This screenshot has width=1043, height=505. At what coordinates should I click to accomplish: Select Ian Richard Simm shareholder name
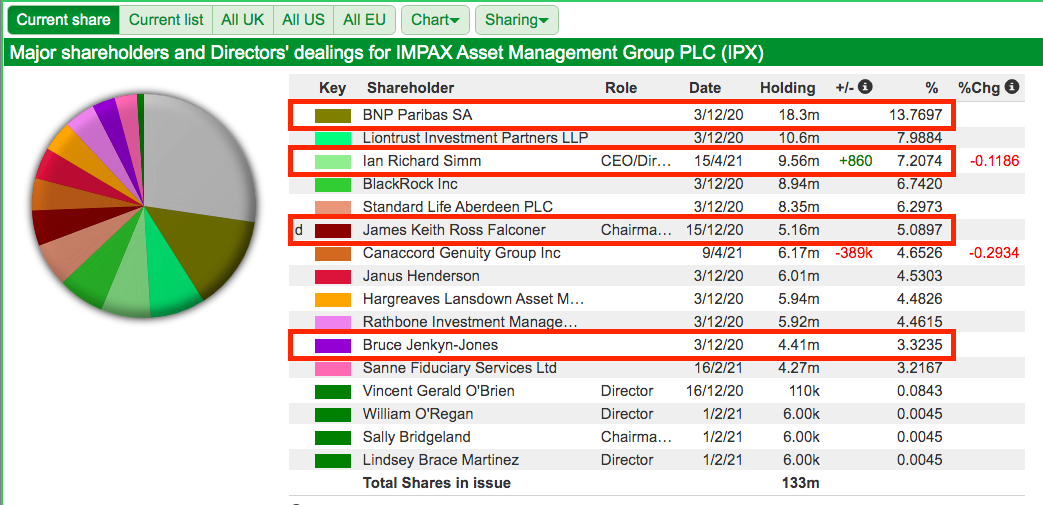click(x=422, y=162)
